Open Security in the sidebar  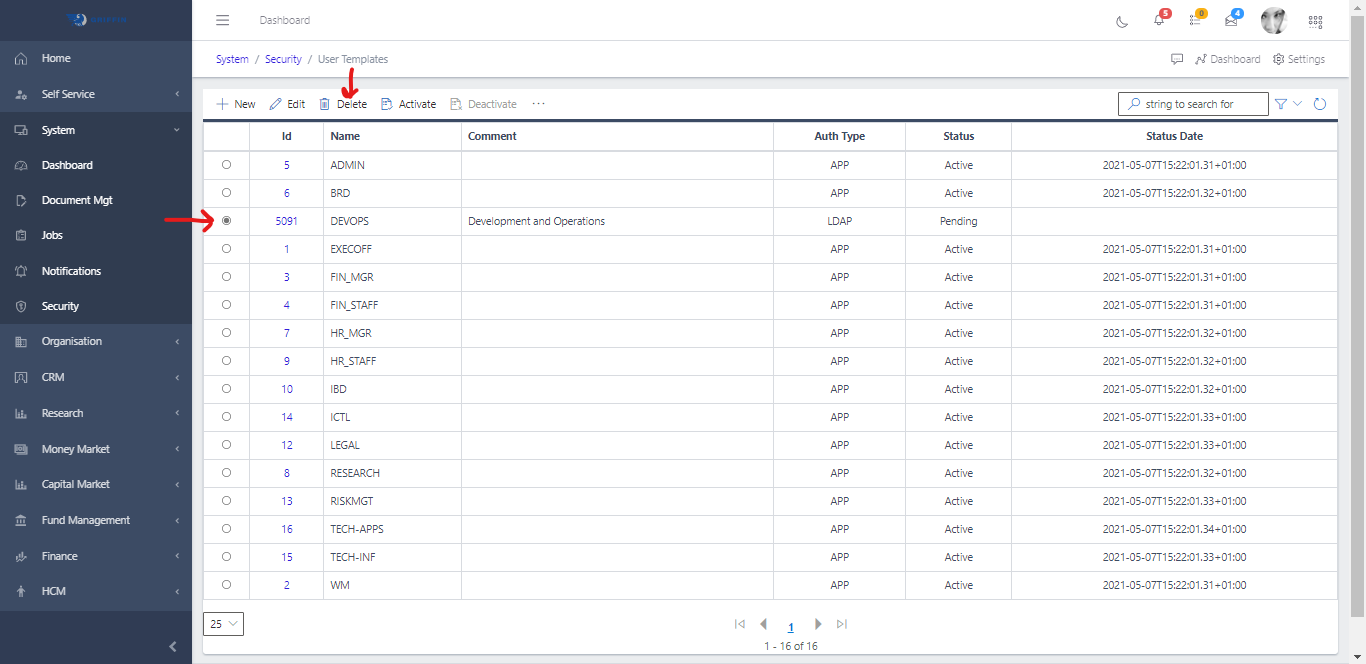(60, 306)
